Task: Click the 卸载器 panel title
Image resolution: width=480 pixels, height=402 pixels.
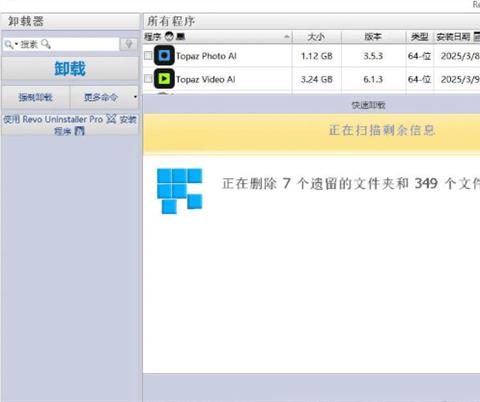Action: pyautogui.click(x=26, y=21)
